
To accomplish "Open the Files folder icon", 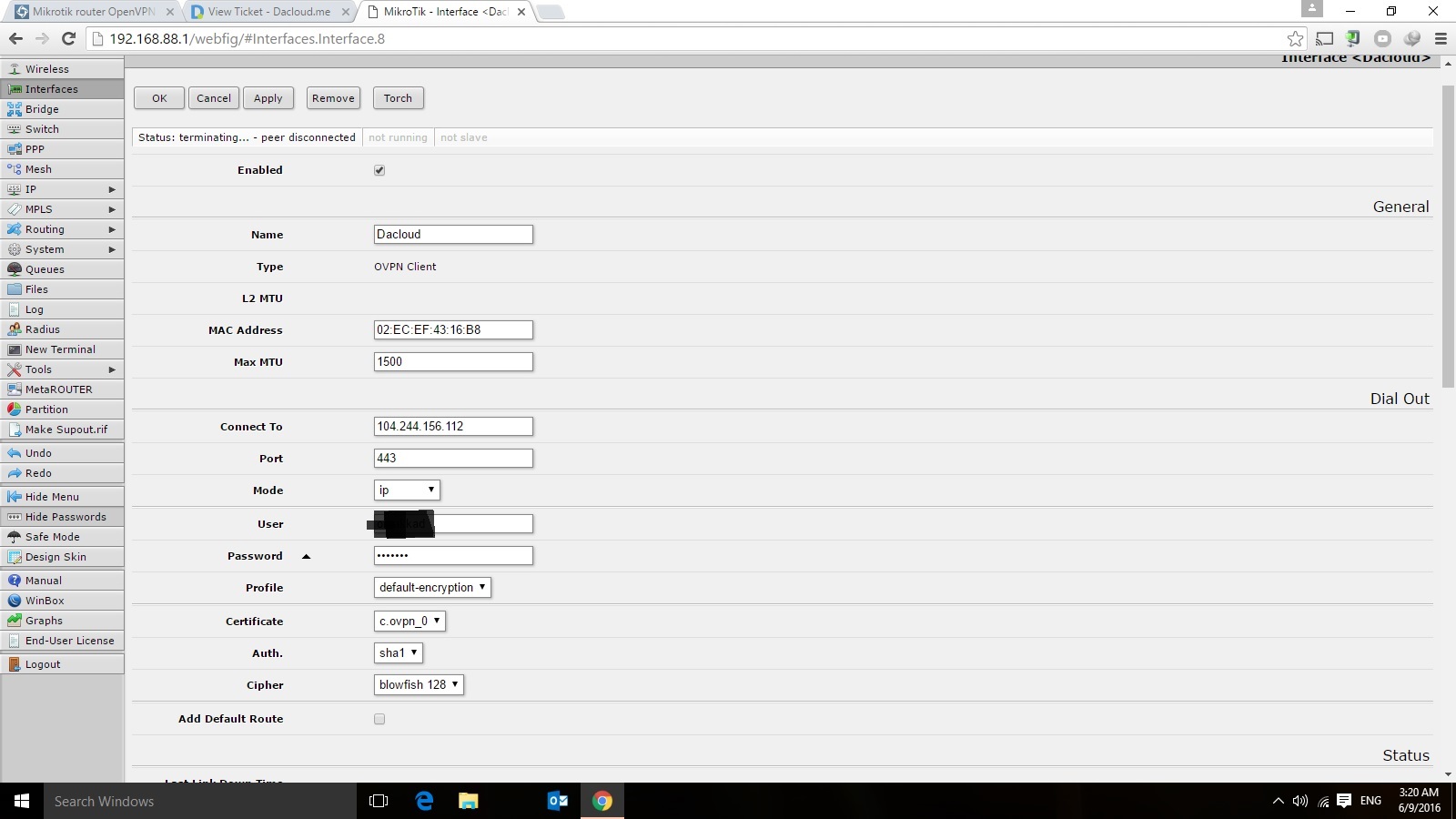I will coord(15,289).
